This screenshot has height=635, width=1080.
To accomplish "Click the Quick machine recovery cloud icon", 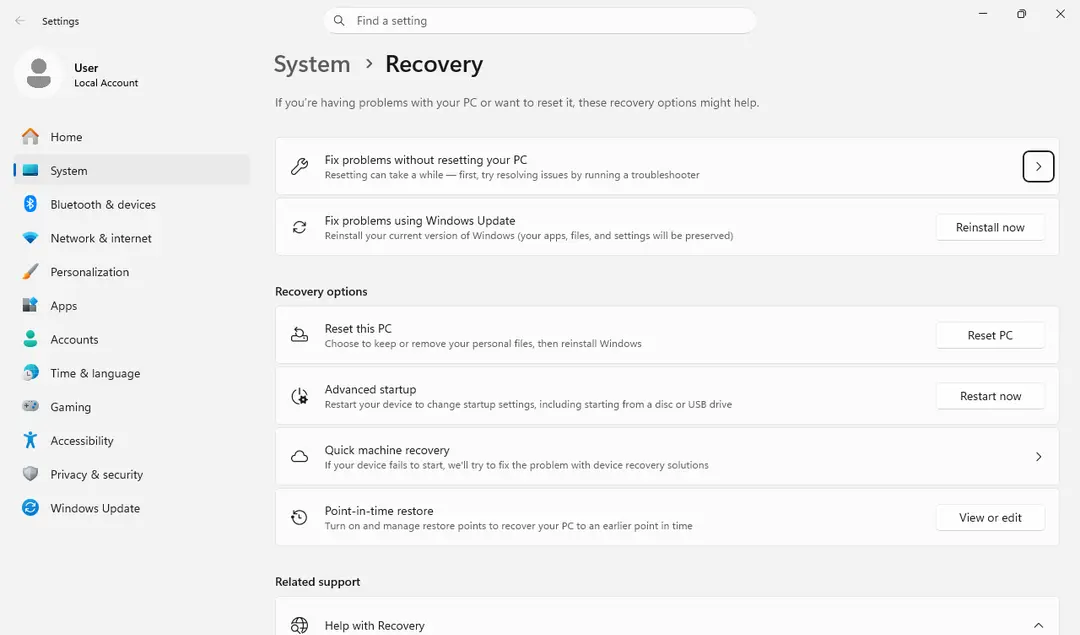I will pyautogui.click(x=300, y=457).
